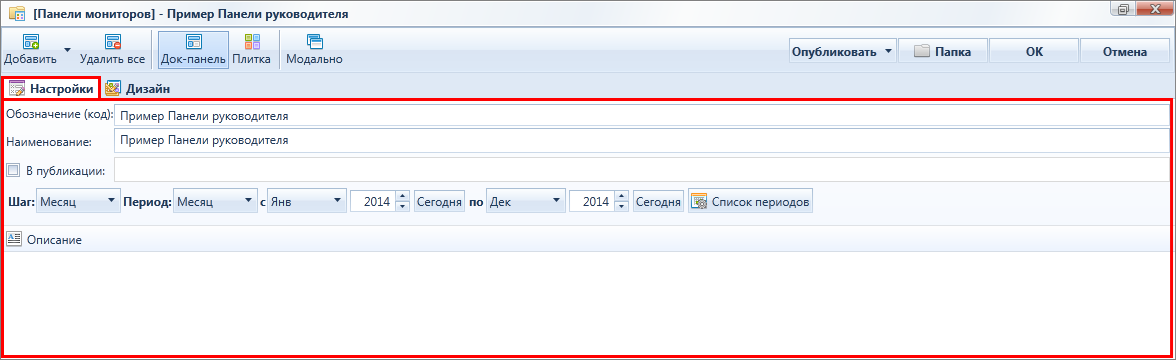Click the Добавить toolbar icon

tap(31, 42)
